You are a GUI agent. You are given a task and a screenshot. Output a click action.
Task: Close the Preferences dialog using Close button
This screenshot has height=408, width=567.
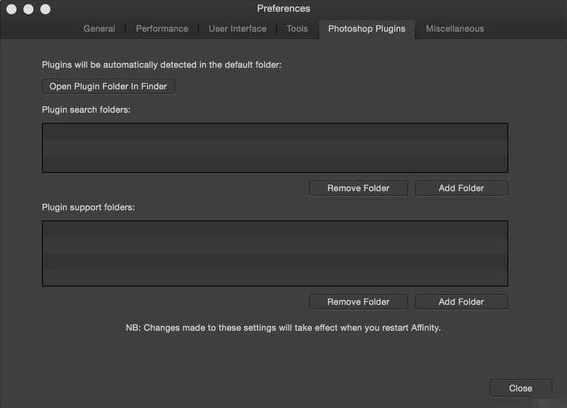click(x=520, y=388)
